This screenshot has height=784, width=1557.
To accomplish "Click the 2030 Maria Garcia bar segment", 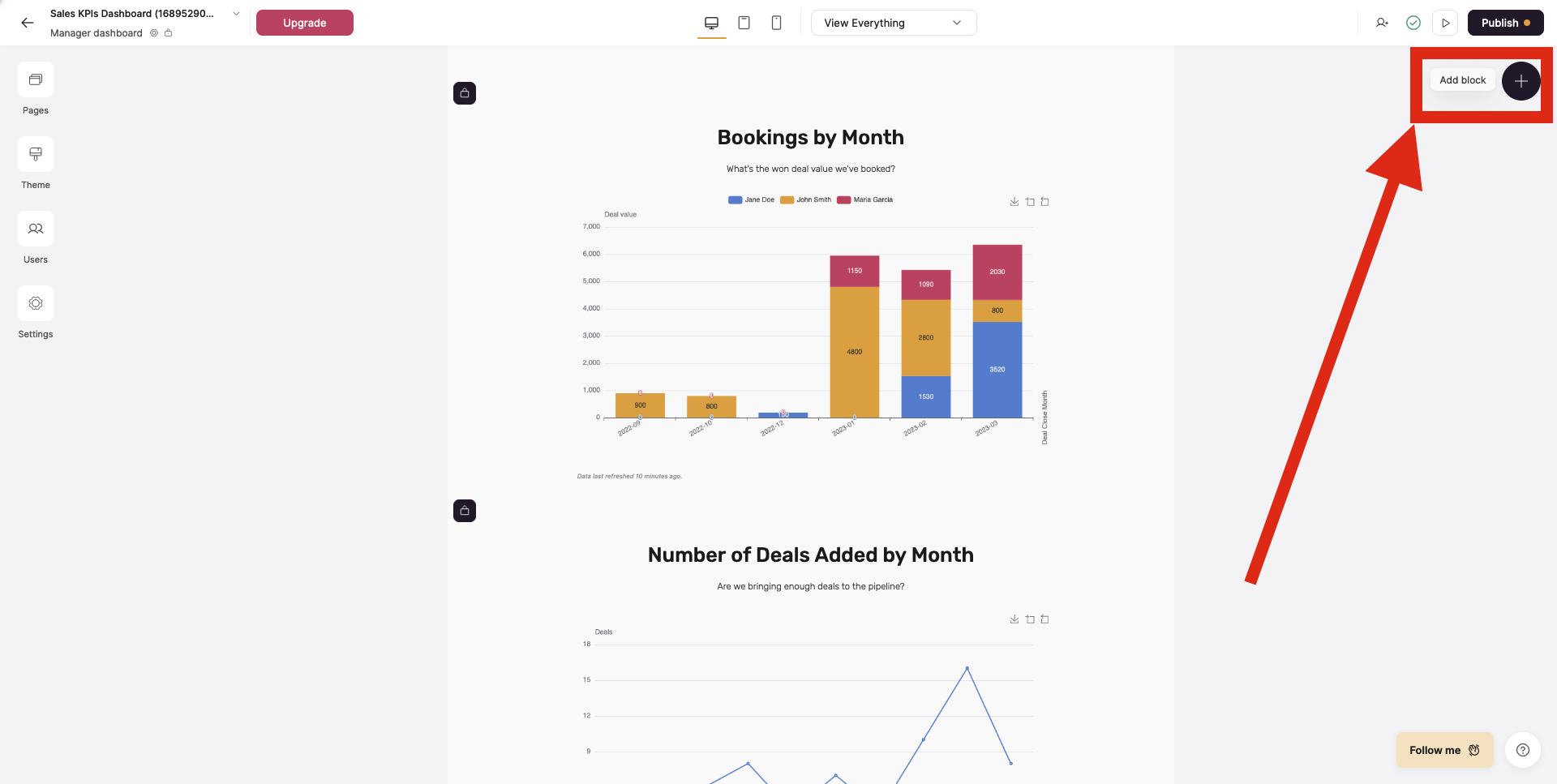I will coord(997,272).
